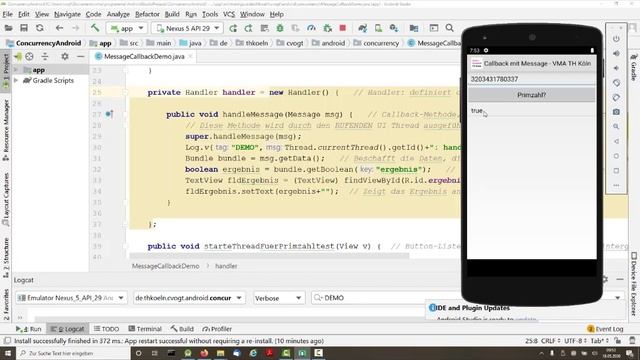Image resolution: width=640 pixels, height=360 pixels.
Task: Rotate emulator left icon
Action: [x=616, y=83]
